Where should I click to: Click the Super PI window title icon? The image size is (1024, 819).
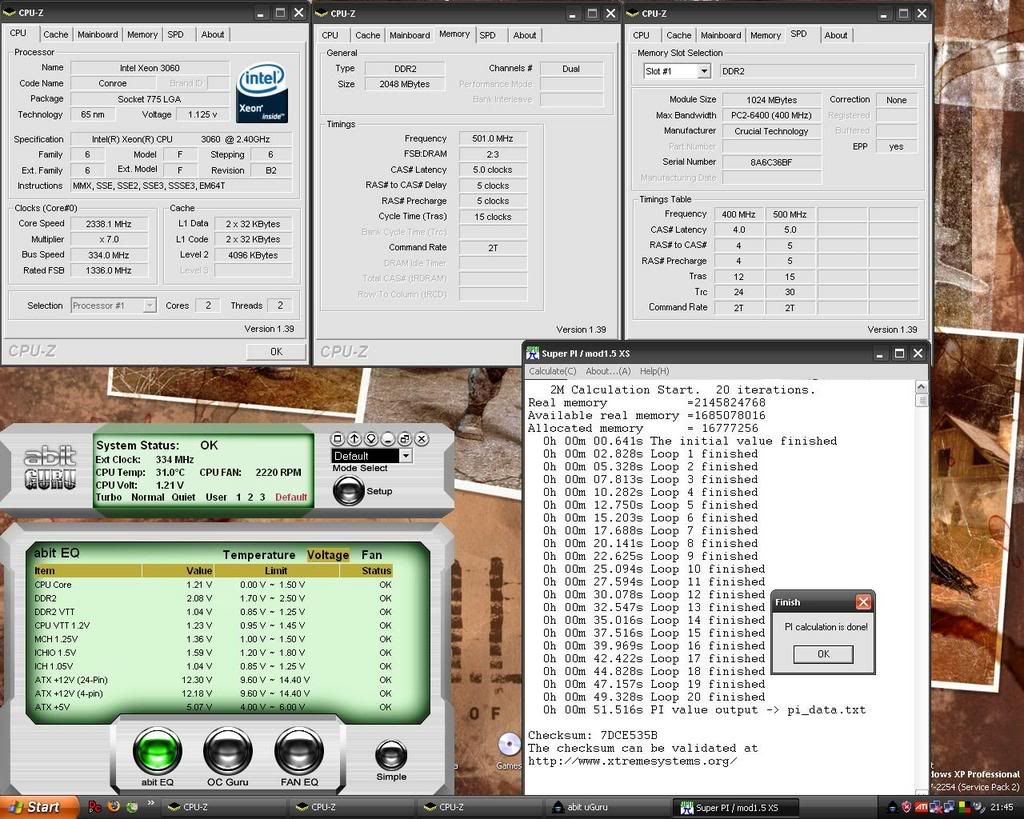coord(533,353)
